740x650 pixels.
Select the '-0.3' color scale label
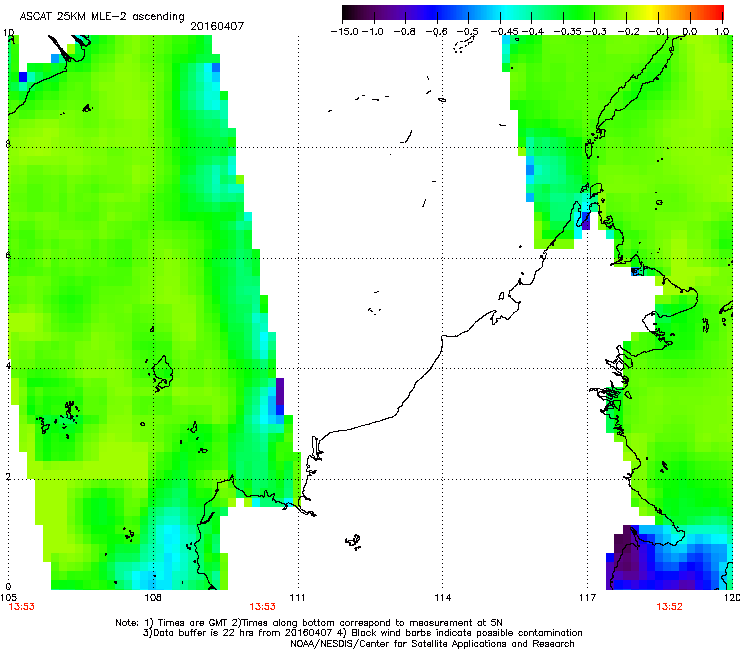pos(596,32)
